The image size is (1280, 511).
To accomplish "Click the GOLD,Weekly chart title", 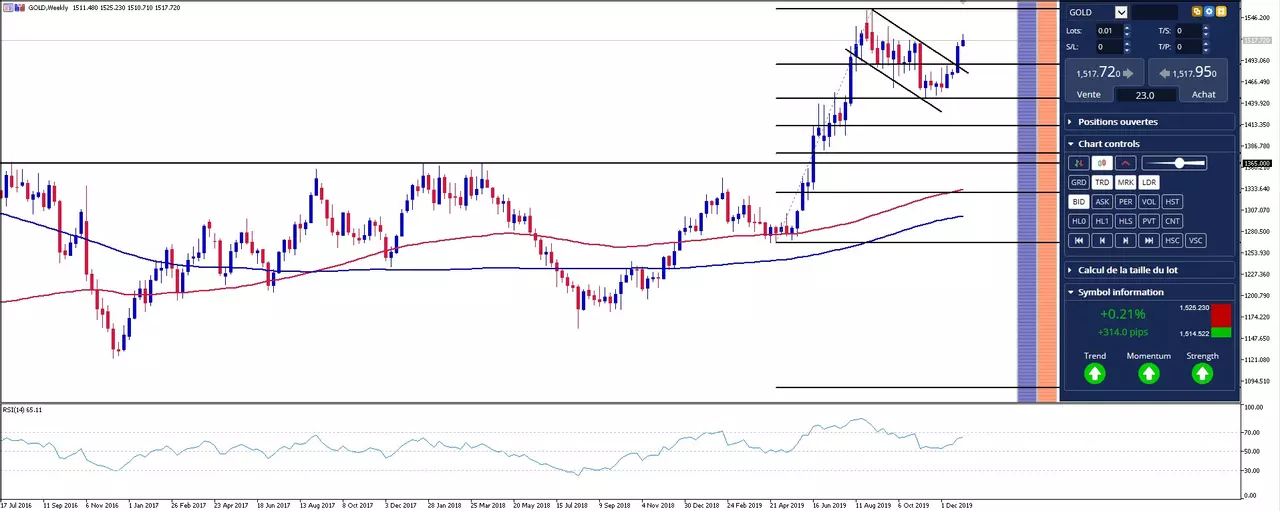I will click(x=49, y=8).
